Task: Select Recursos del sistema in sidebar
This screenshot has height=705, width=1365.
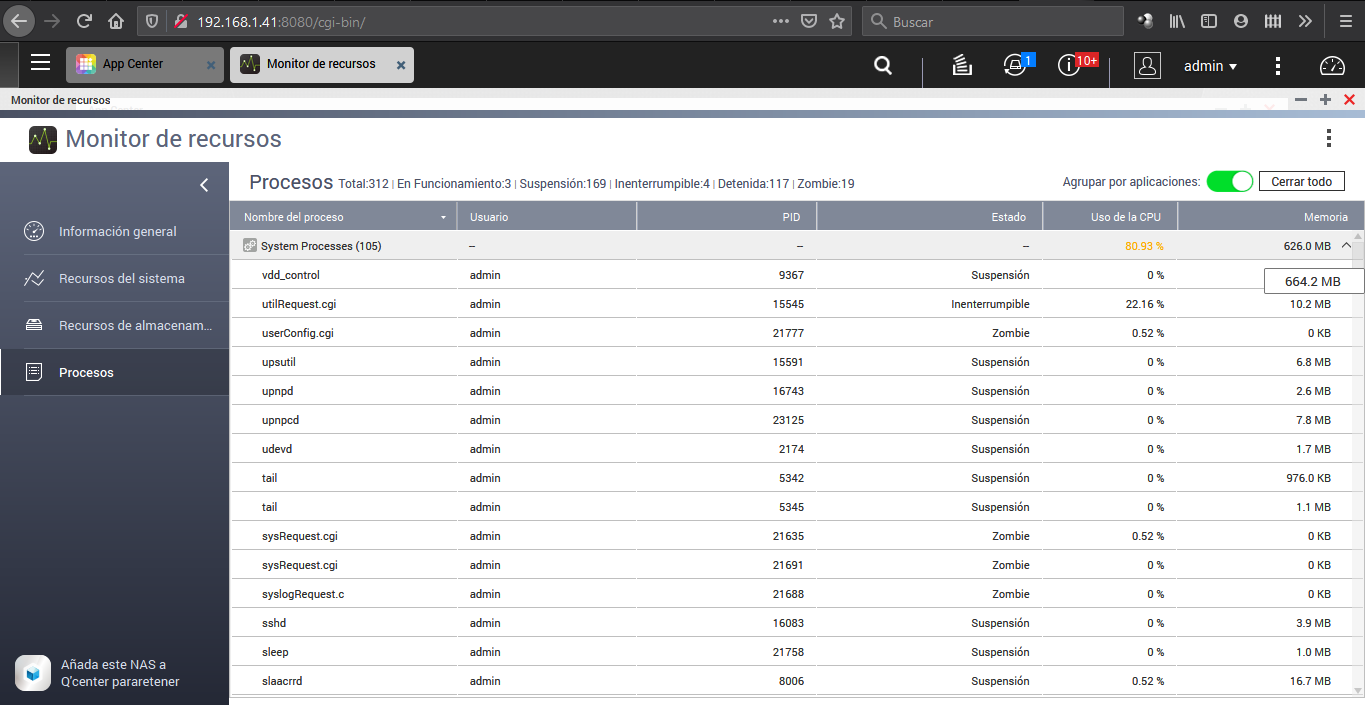Action: tap(121, 279)
